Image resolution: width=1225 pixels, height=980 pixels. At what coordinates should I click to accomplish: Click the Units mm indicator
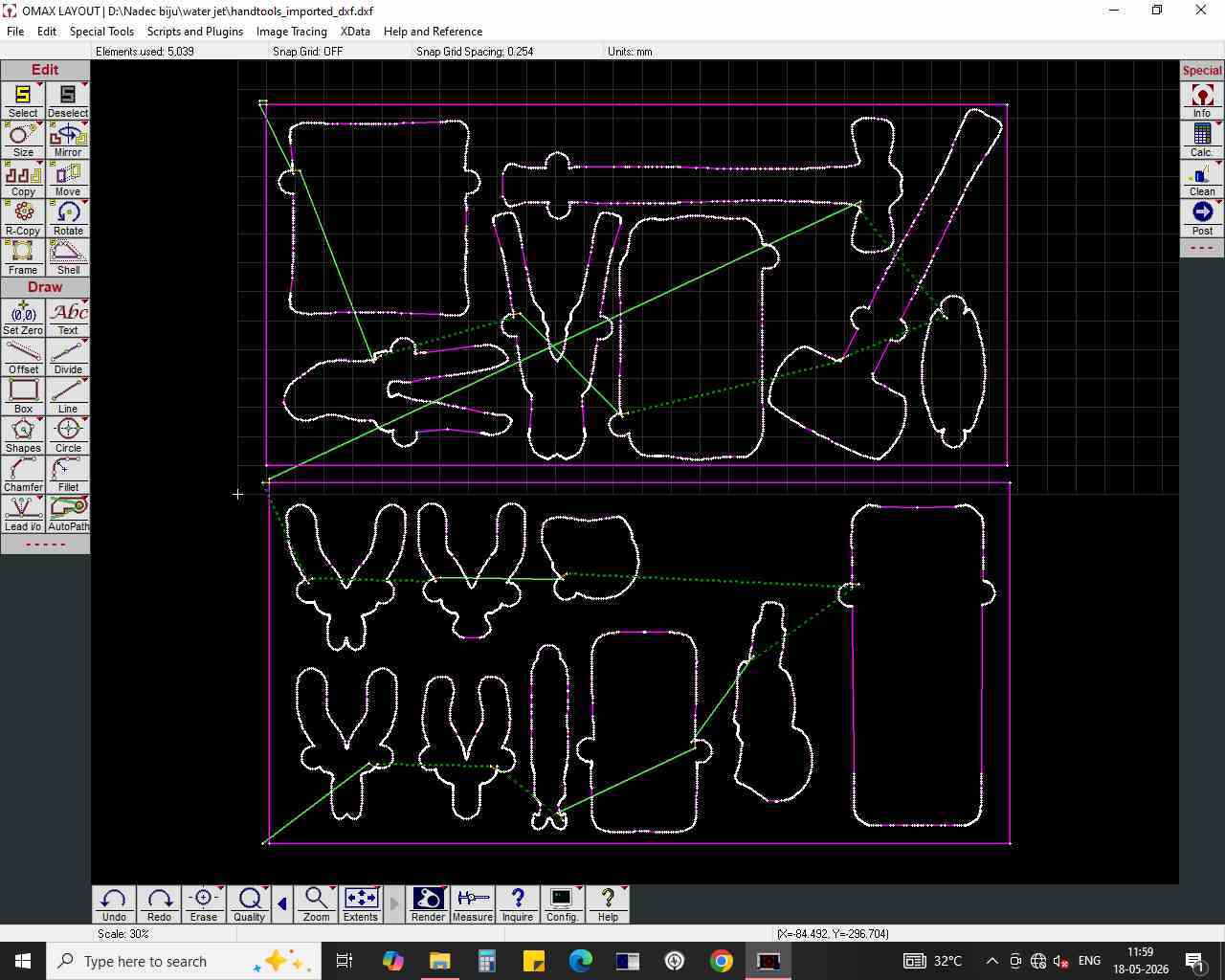point(630,52)
